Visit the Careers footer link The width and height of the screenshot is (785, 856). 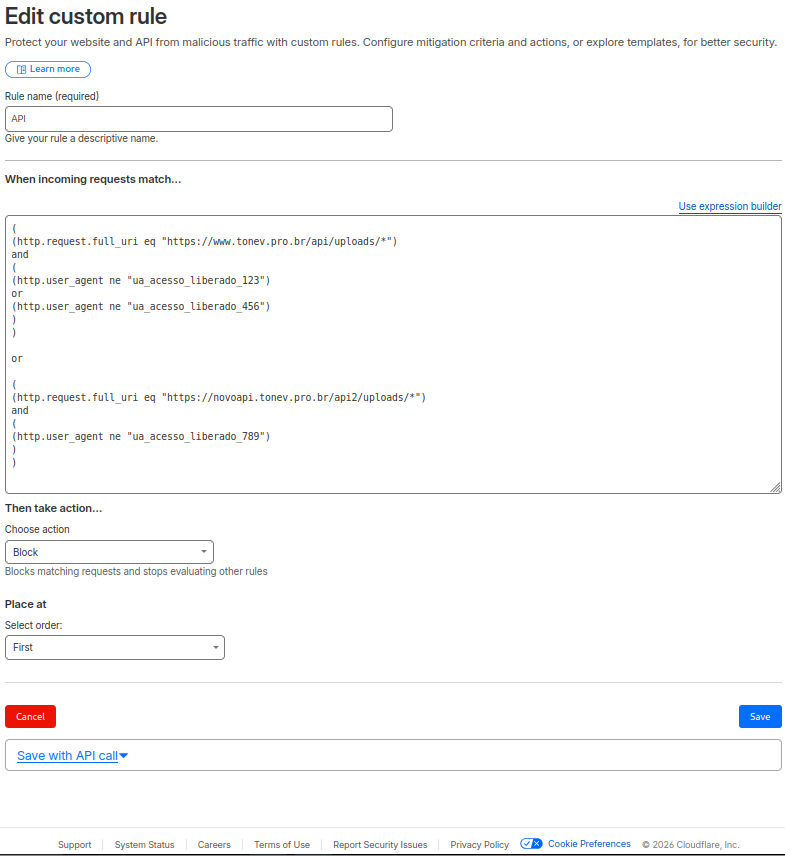(x=214, y=845)
